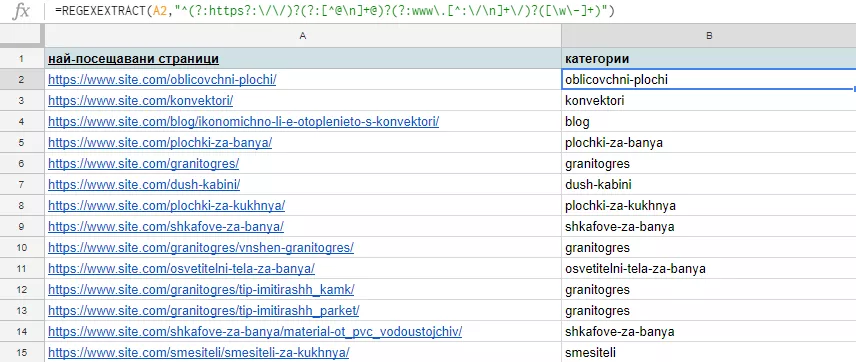Open the plochki-za-kukhnya URL link

[x=167, y=206]
